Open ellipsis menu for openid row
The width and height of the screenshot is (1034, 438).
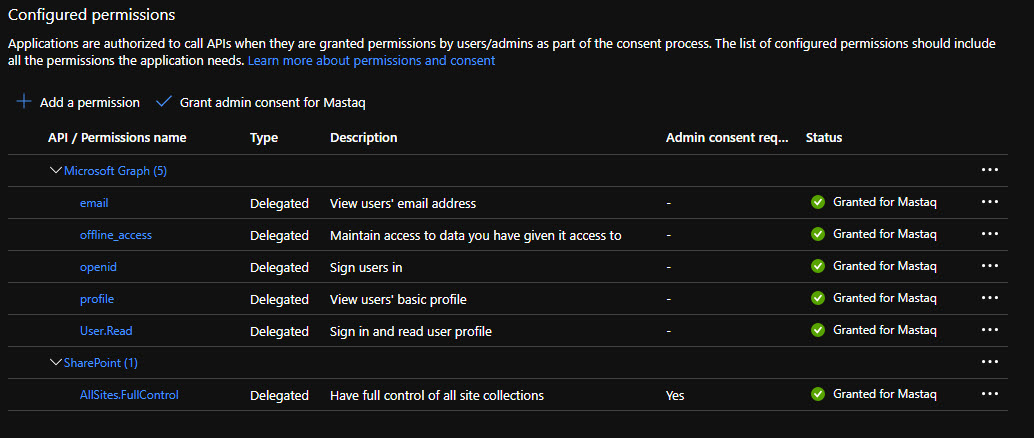(x=990, y=266)
